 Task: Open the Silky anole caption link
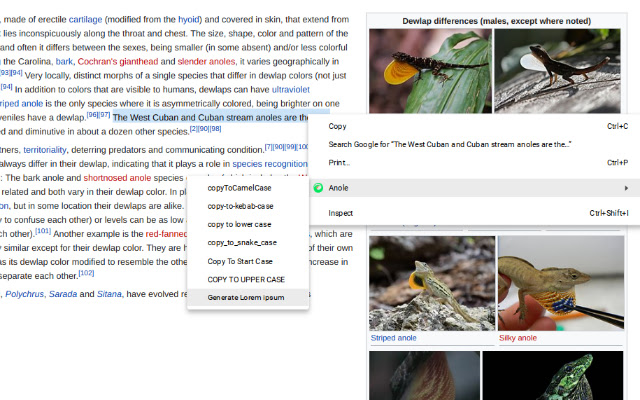click(x=518, y=338)
